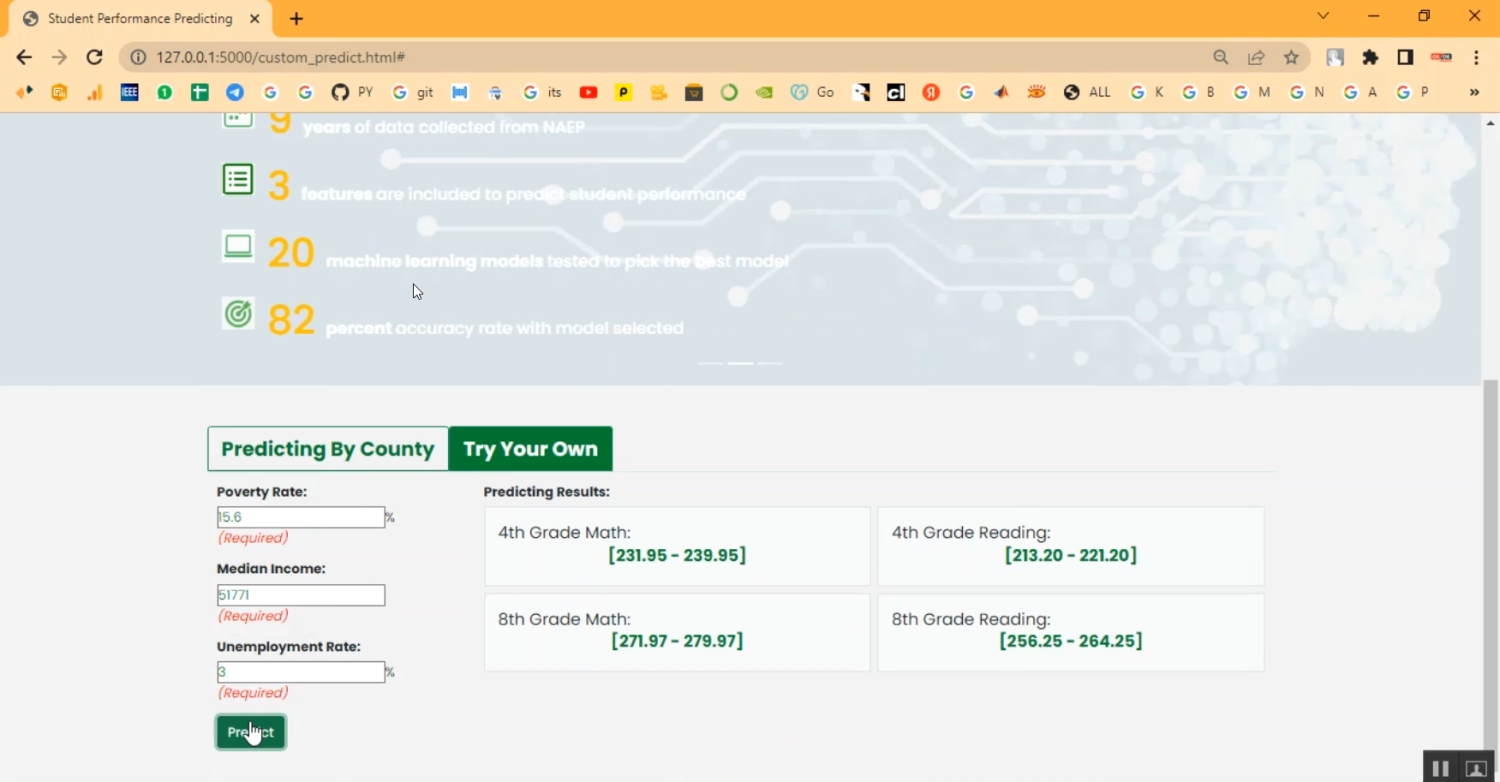
Task: Expand the tab search dropdown arrow
Action: click(x=1323, y=16)
